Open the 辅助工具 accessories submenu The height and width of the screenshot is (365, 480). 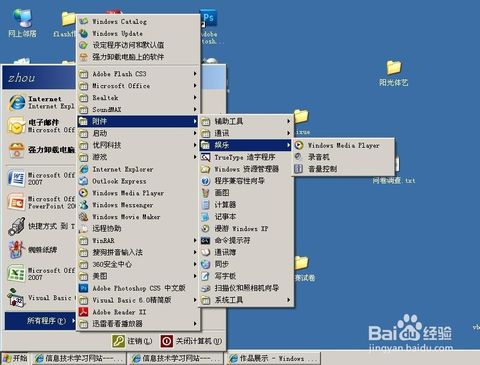pos(246,121)
